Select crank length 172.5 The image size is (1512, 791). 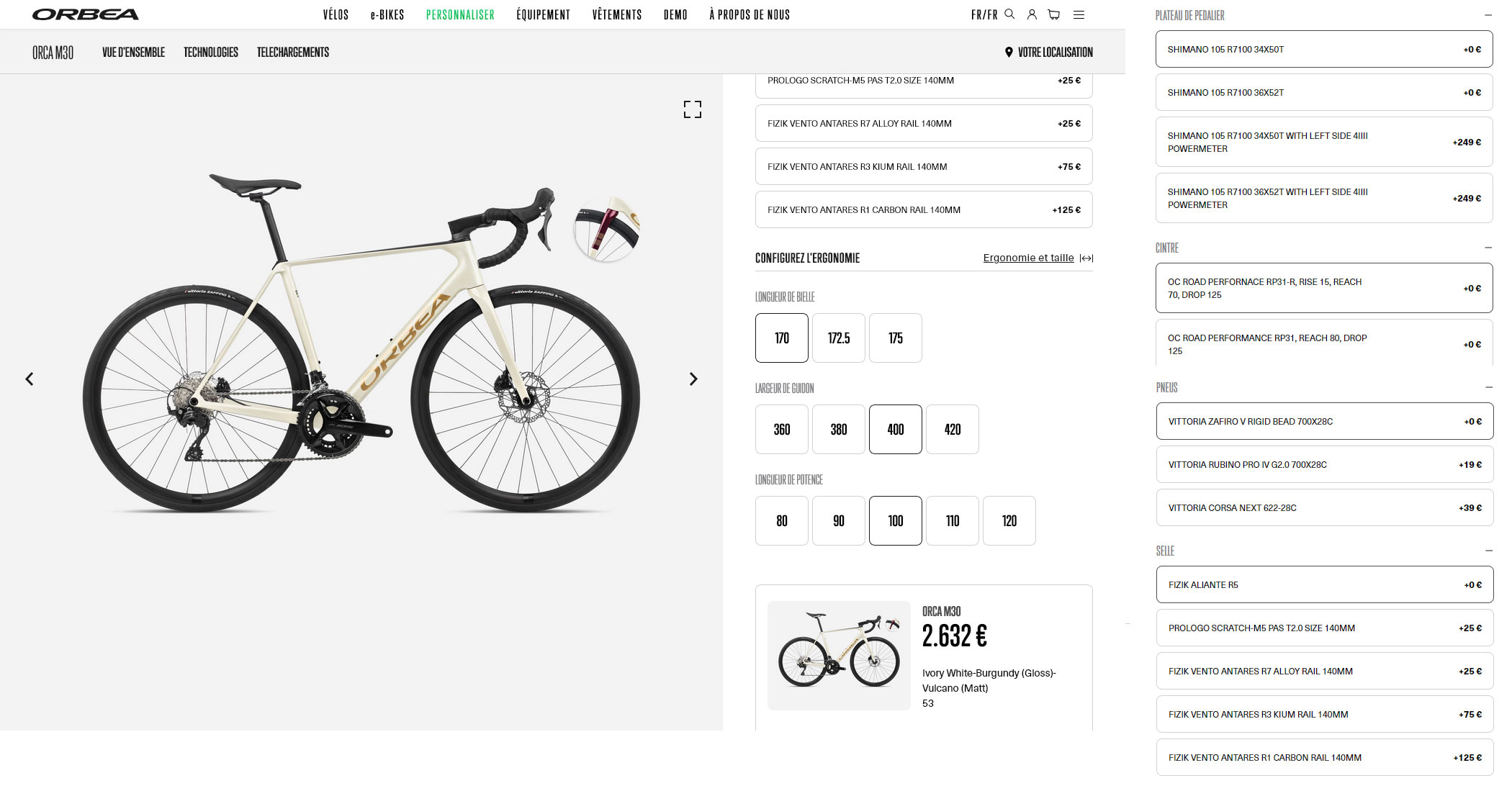click(x=839, y=338)
